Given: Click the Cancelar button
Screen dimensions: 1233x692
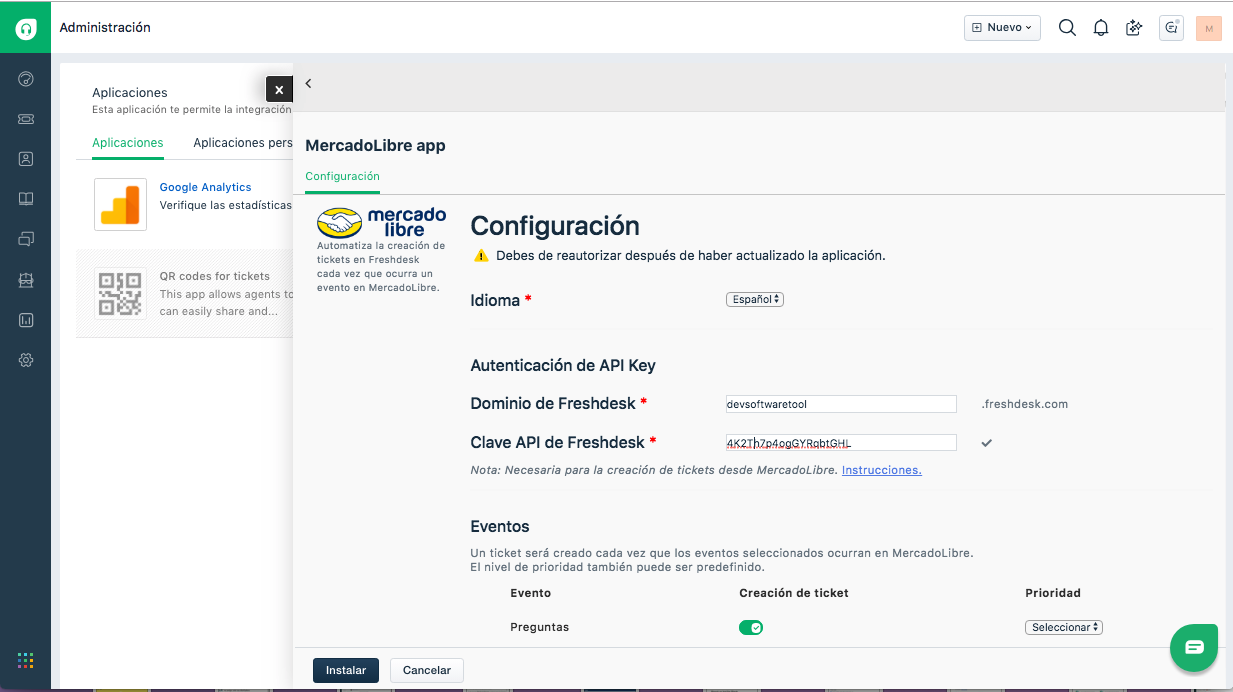Looking at the screenshot, I should [x=427, y=670].
